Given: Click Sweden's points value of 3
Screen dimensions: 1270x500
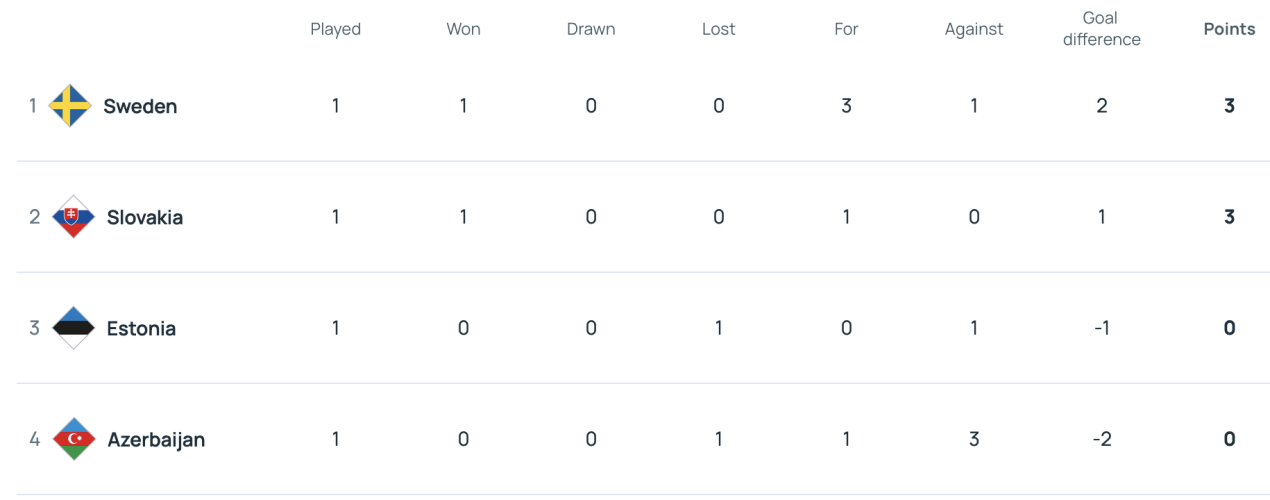Looking at the screenshot, I should pos(1229,106).
